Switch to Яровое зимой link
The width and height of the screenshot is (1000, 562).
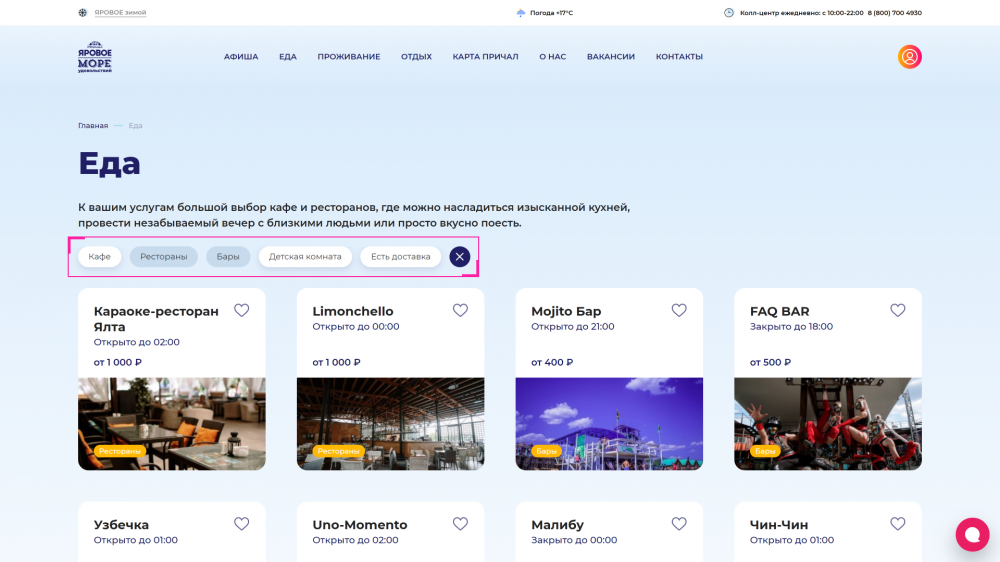click(x=120, y=13)
